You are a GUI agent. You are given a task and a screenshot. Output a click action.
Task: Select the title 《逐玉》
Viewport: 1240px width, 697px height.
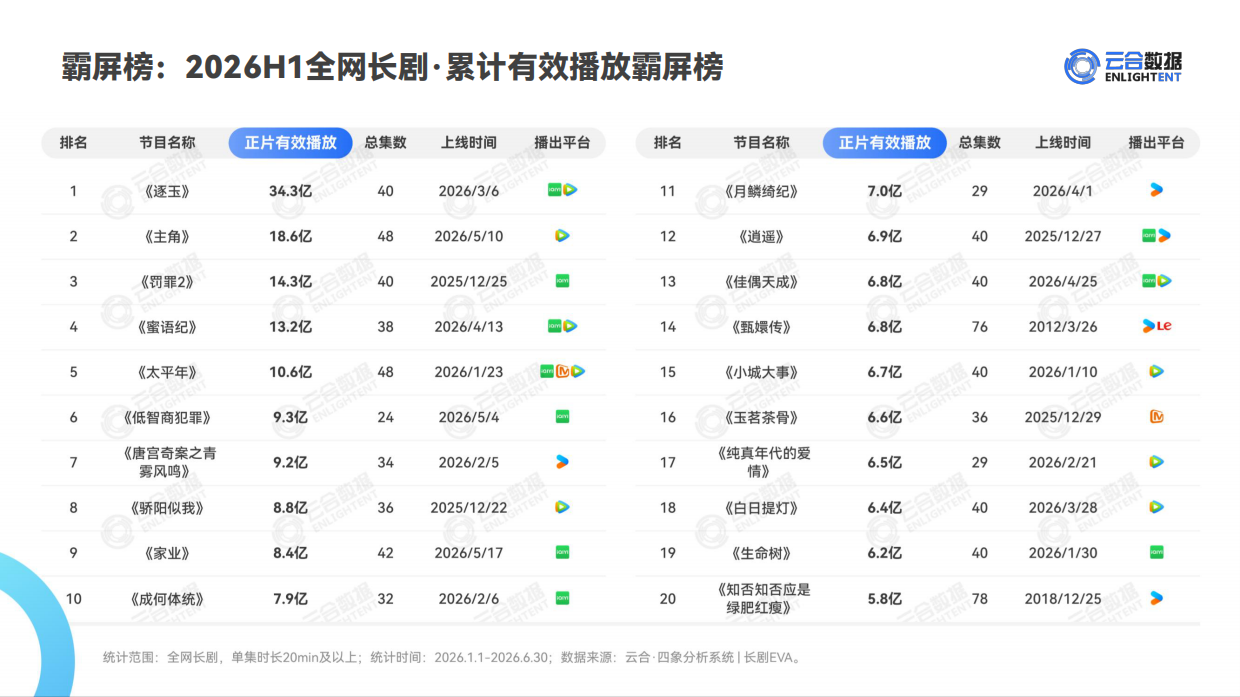point(167,191)
